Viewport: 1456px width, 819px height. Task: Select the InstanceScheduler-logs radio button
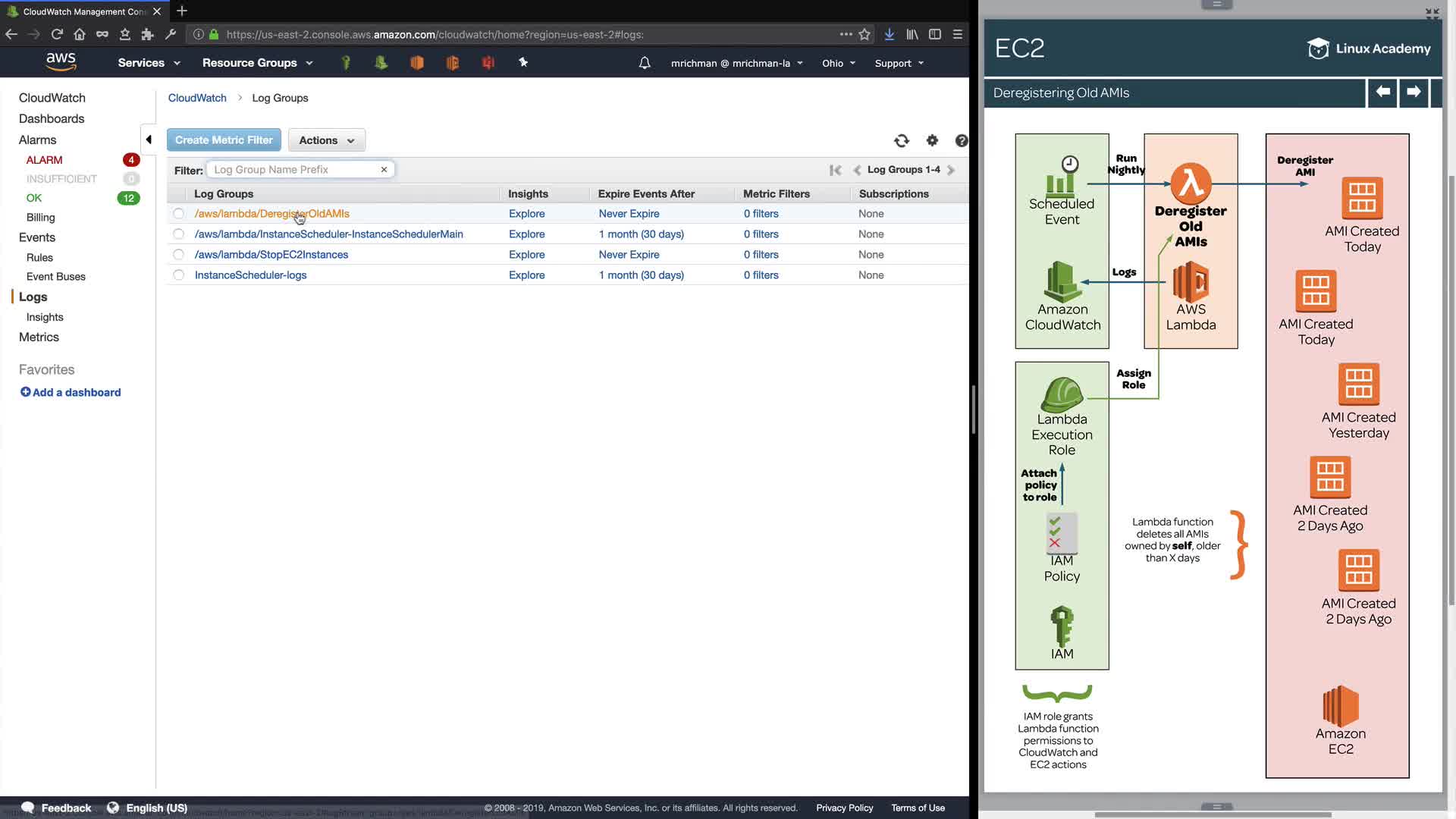pos(178,275)
